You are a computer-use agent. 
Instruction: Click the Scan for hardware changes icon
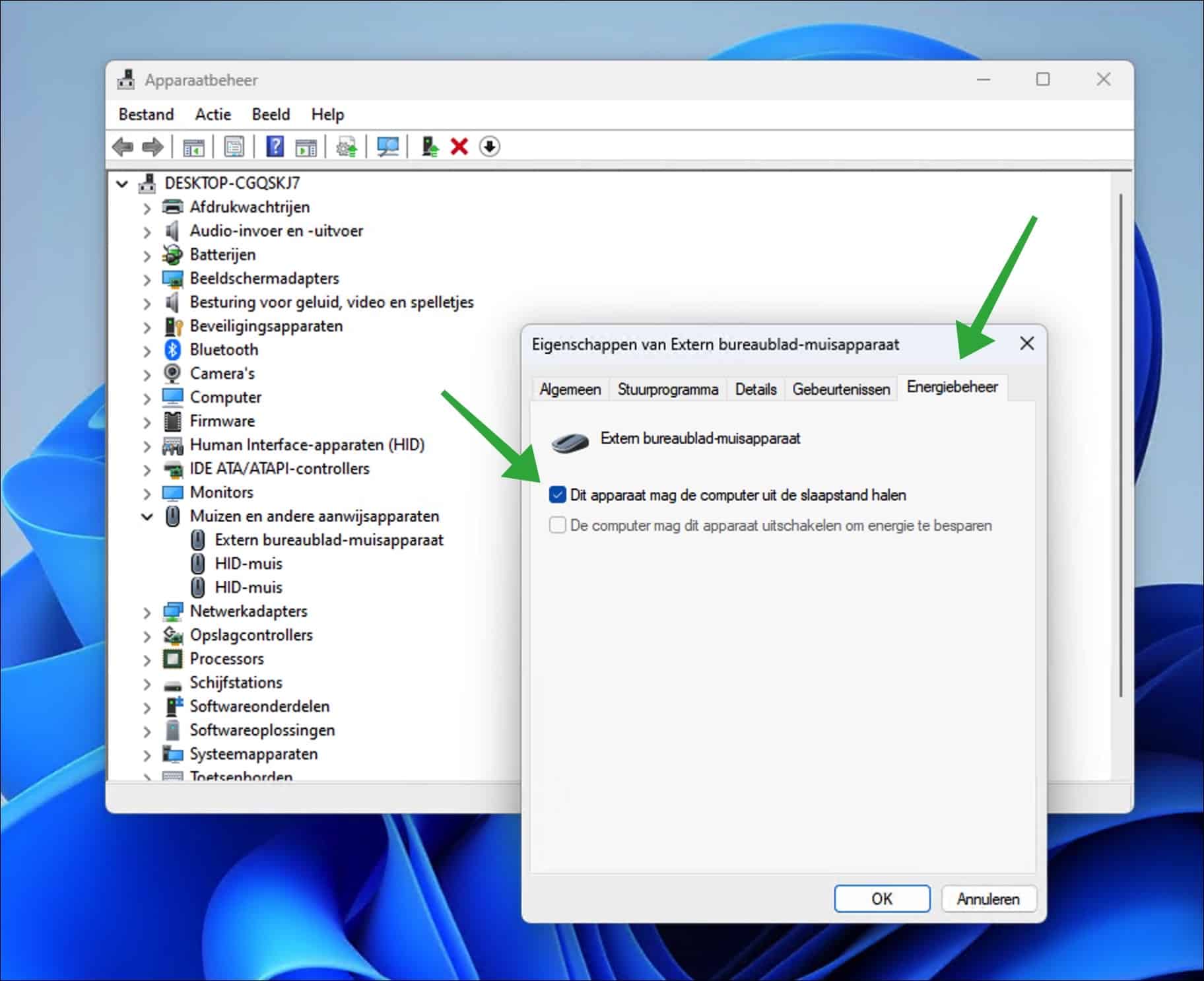[x=388, y=147]
